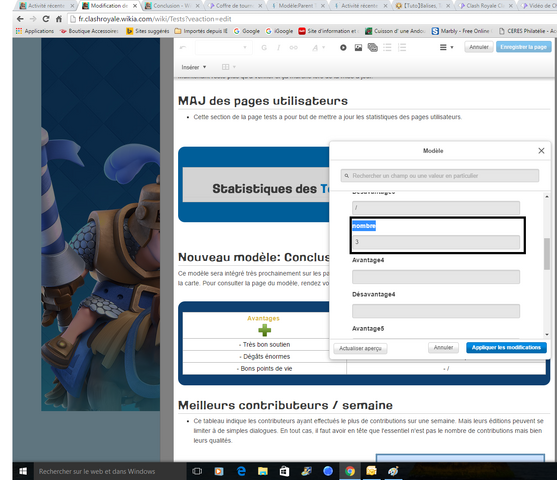Create a bulleted list
Screen dimensions: 557x480
(x=387, y=47)
